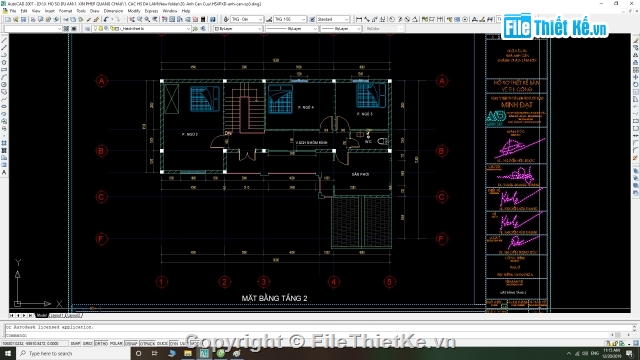The height and width of the screenshot is (360, 640).
Task: Select the Line tool in Draw toolbar
Action: coord(4,40)
